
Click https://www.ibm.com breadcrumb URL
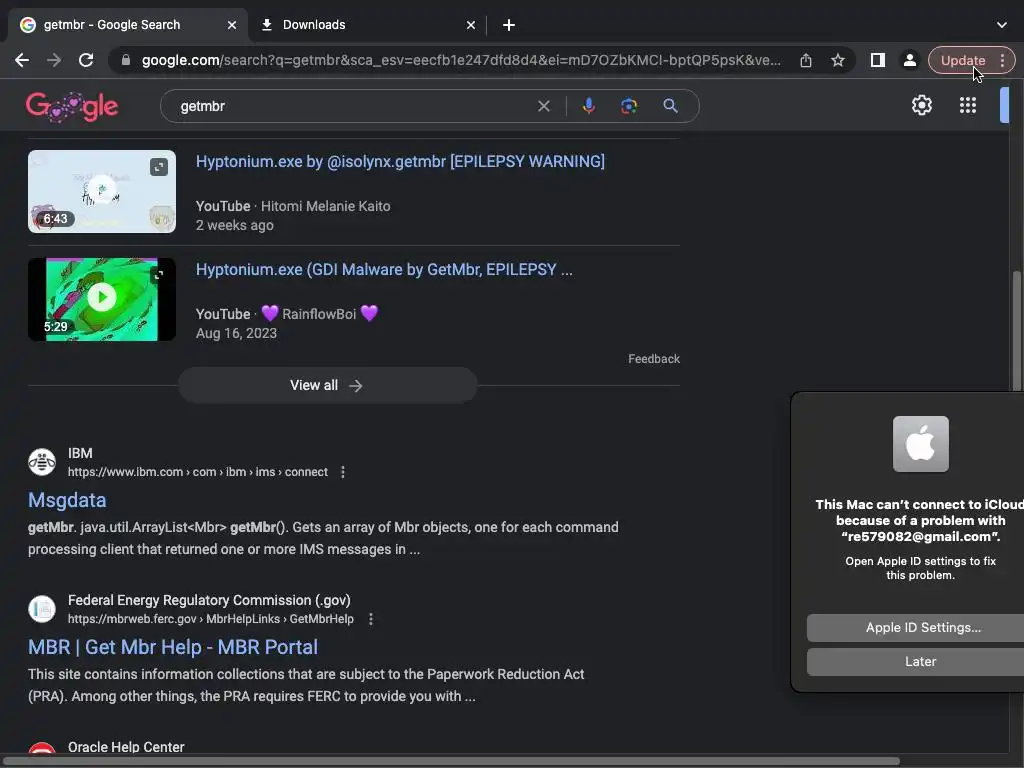(x=198, y=472)
